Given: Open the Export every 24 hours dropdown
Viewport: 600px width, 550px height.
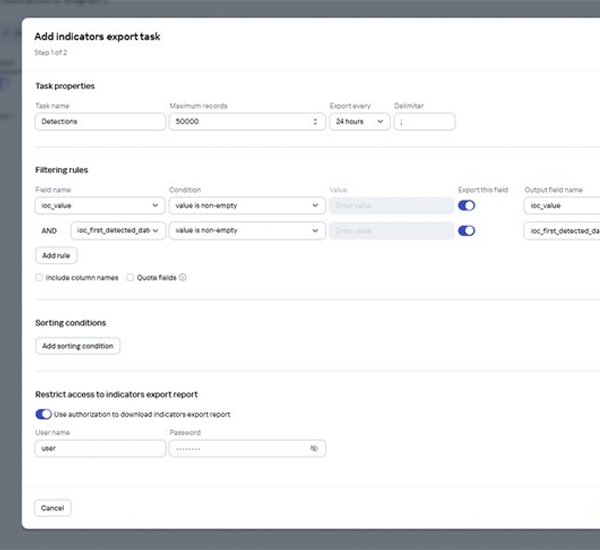Looking at the screenshot, I should click(360, 122).
